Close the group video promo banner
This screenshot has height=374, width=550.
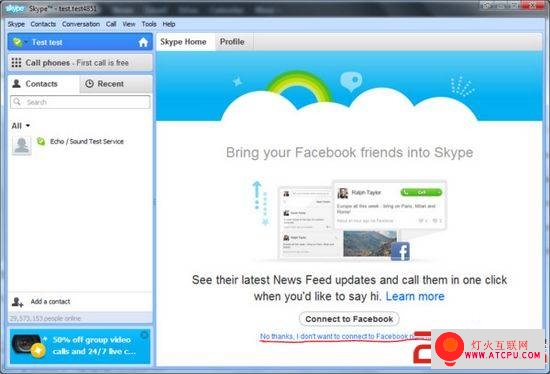[x=144, y=335]
